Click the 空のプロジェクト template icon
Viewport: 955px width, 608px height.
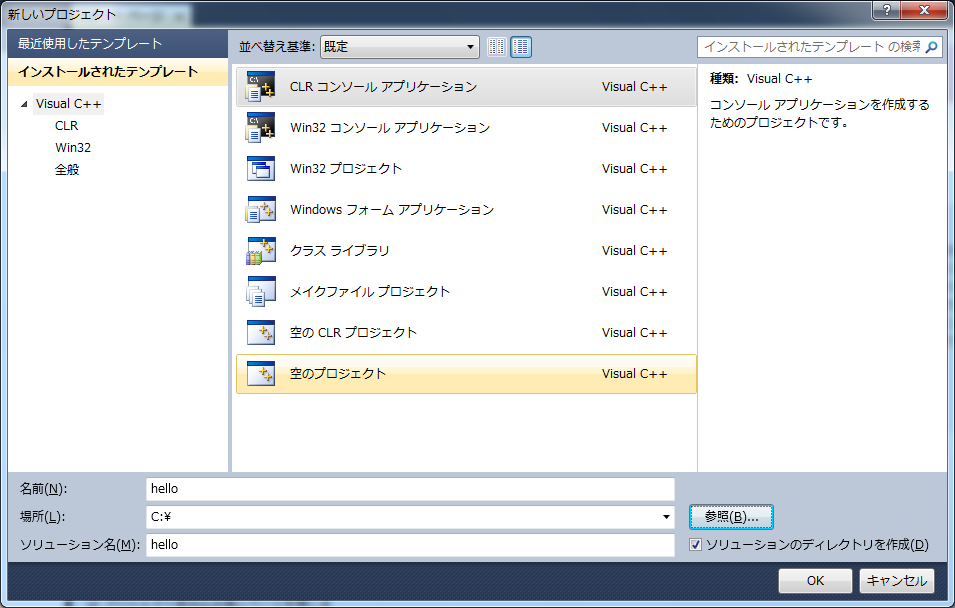[261, 373]
